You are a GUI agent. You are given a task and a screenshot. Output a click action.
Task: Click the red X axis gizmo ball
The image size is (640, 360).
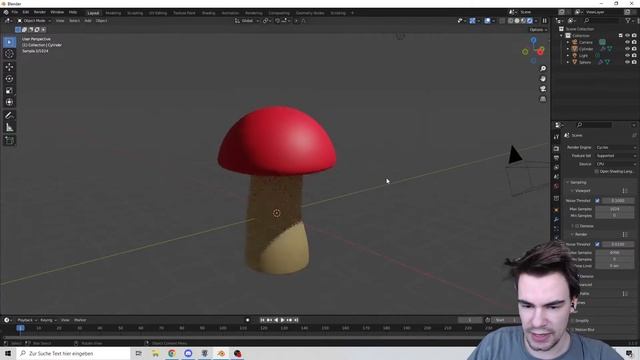tap(540, 52)
